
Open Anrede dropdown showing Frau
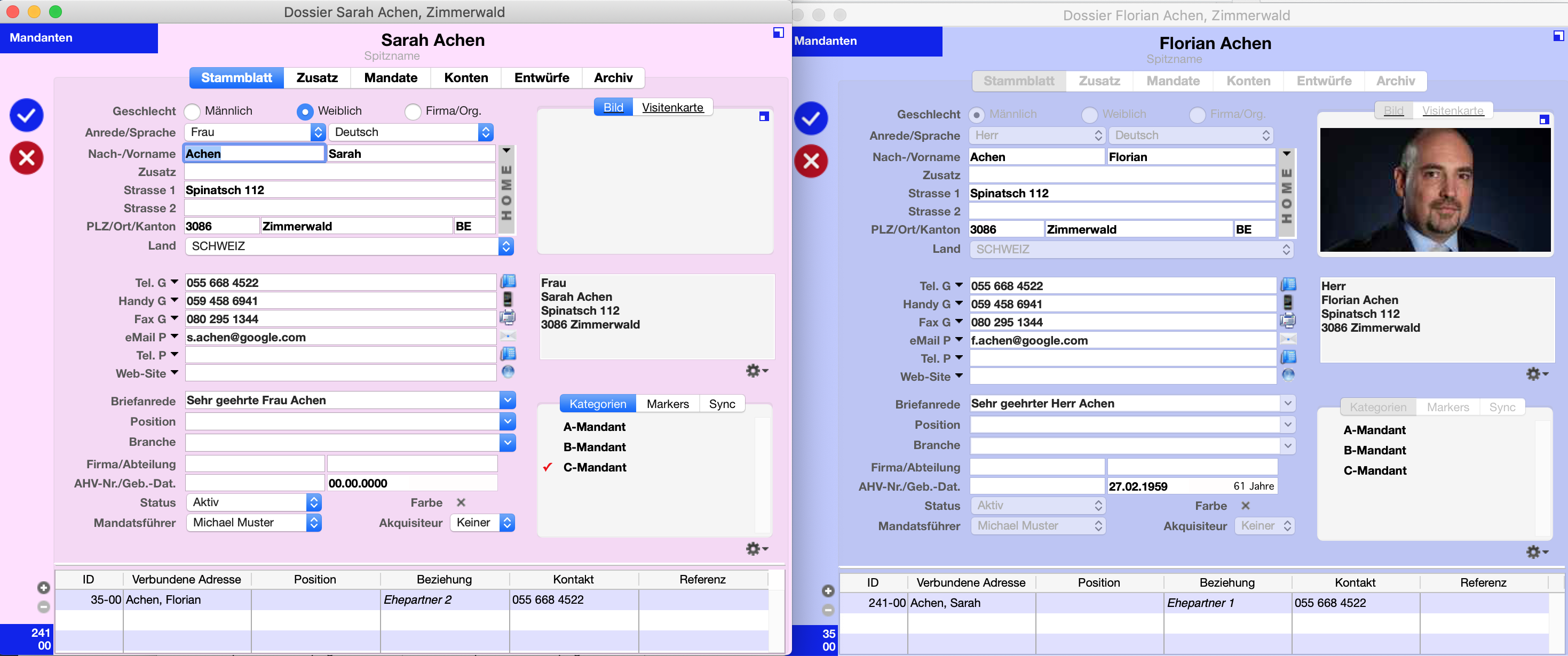[255, 132]
